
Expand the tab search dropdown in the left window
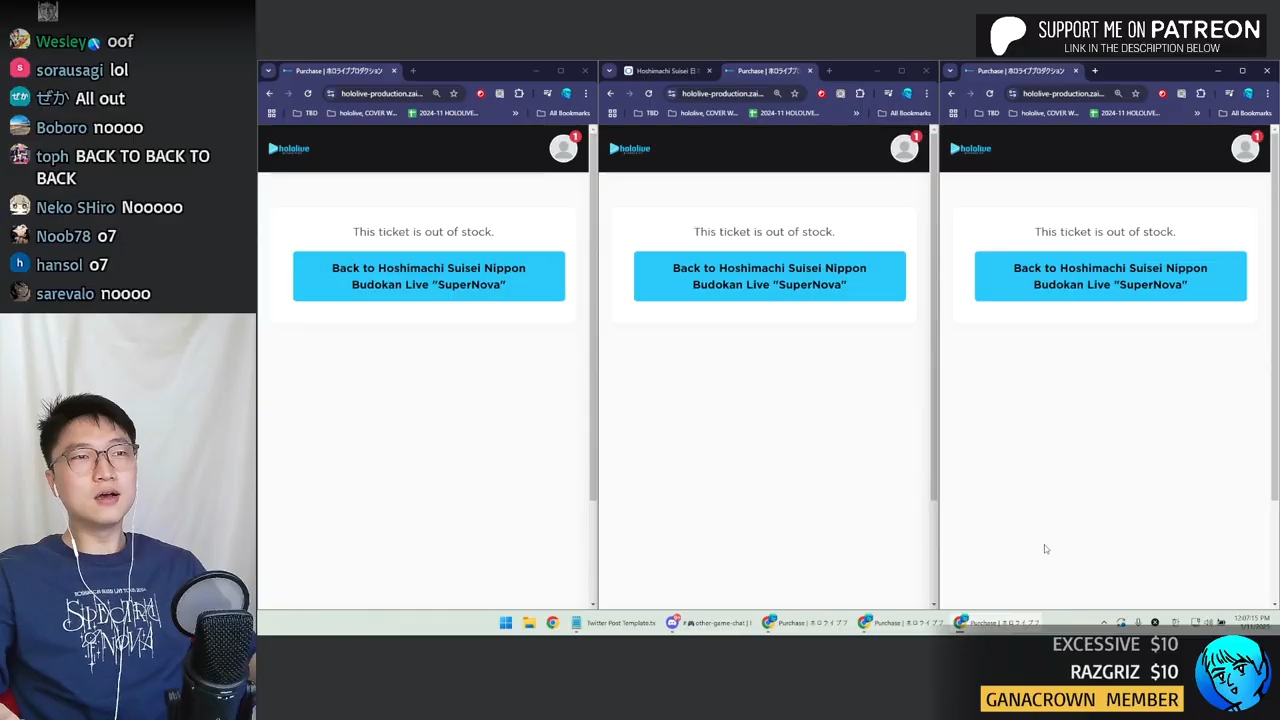click(x=268, y=71)
